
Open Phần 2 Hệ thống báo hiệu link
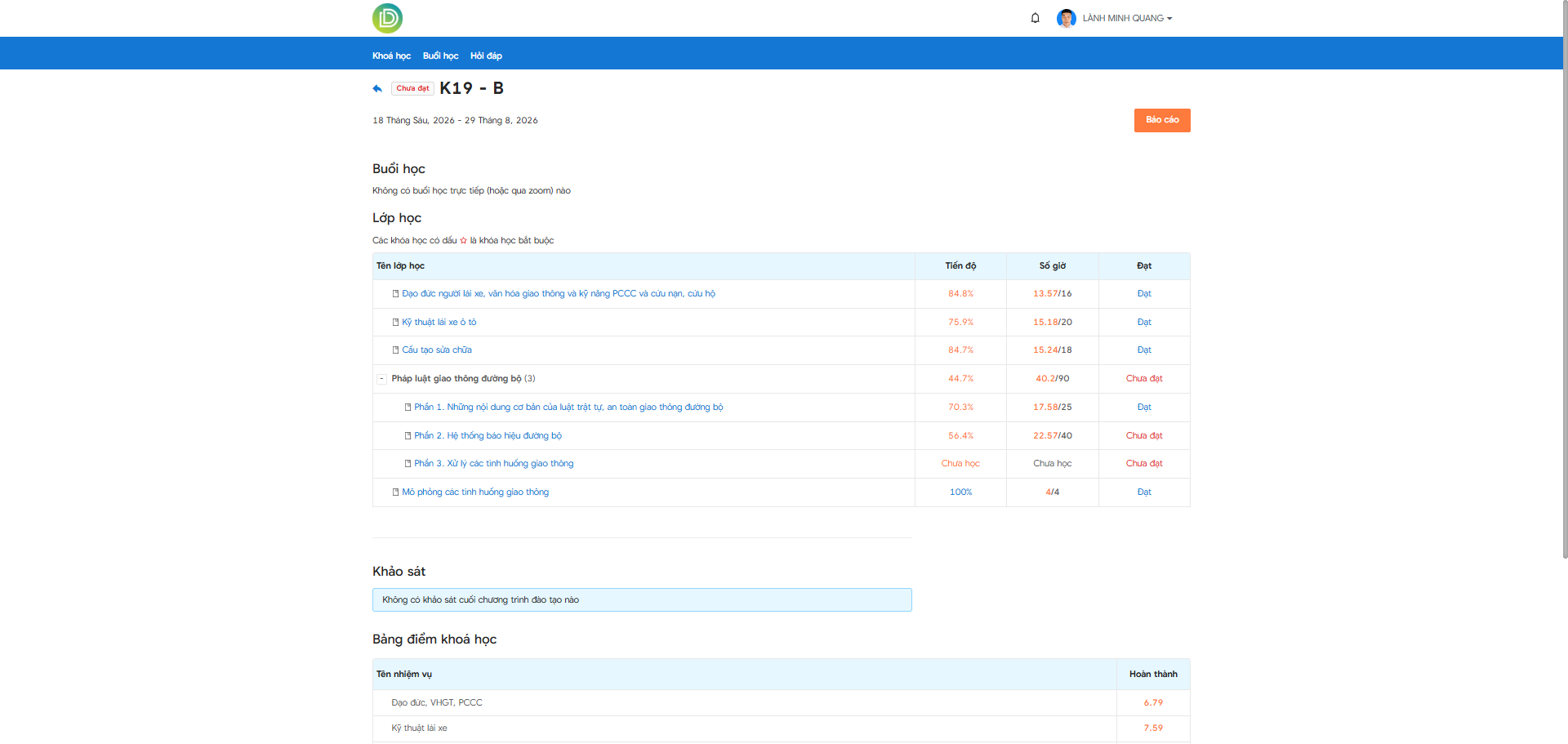[488, 436]
